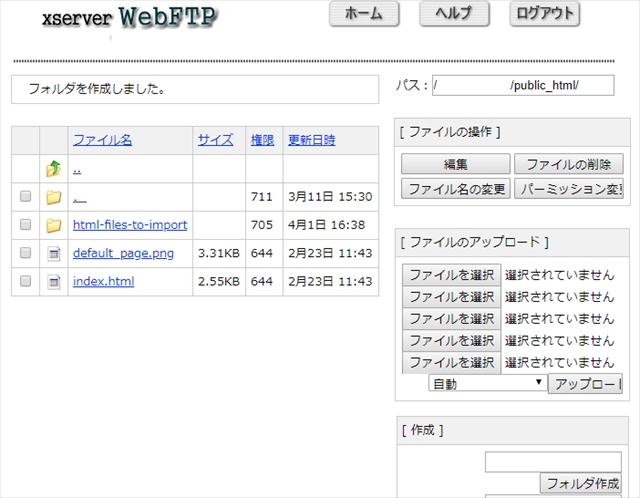The image size is (640, 498).
Task: Click the フォルダ作成 button
Action: point(581,483)
